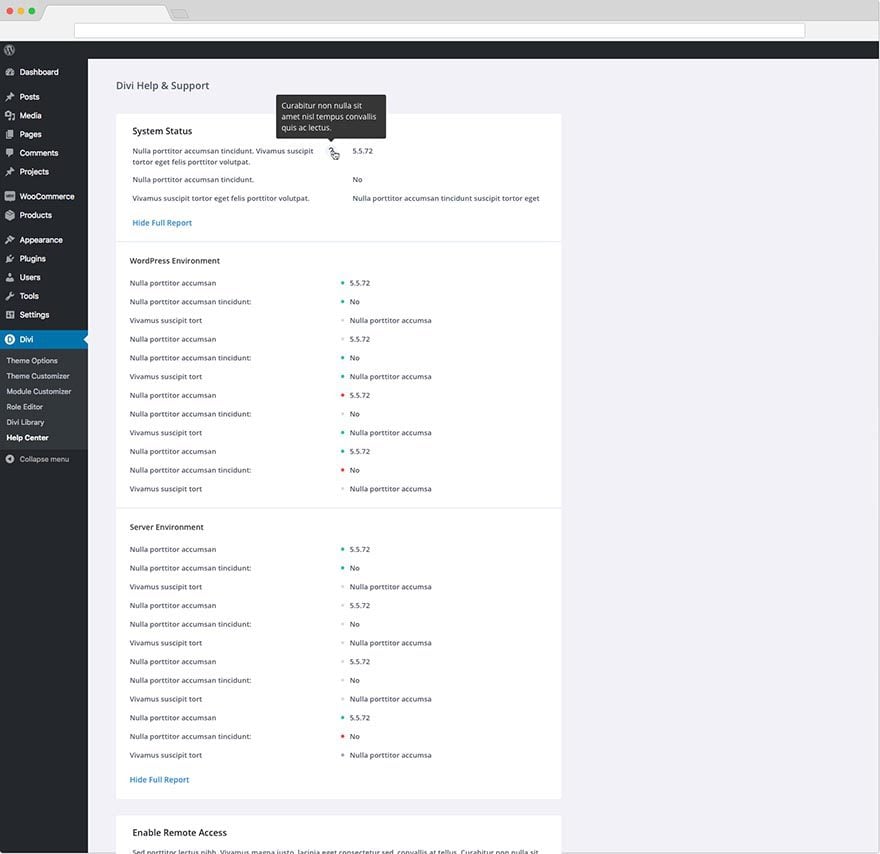
Task: Click the Tools wrench icon
Action: [10, 296]
